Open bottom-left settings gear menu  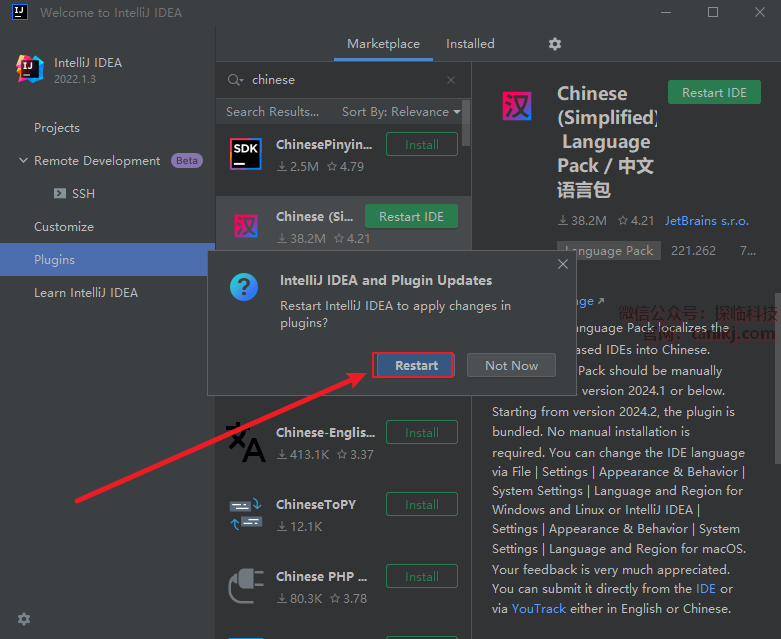coord(24,619)
